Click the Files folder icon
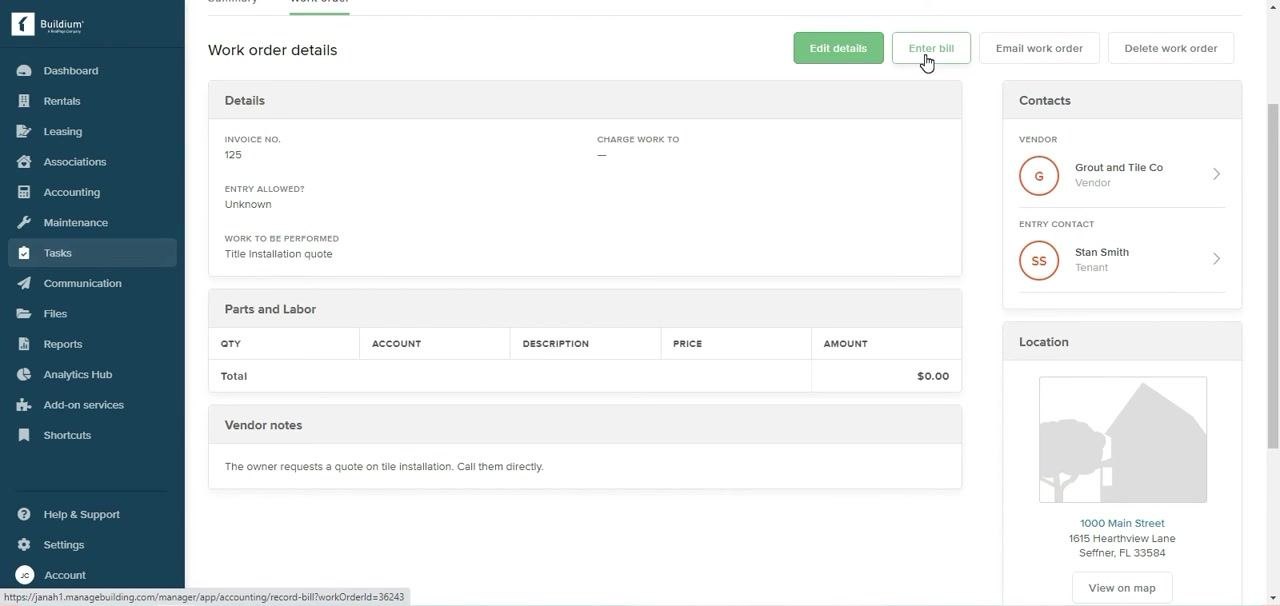Screen dimensions: 1280x606 tap(24, 313)
